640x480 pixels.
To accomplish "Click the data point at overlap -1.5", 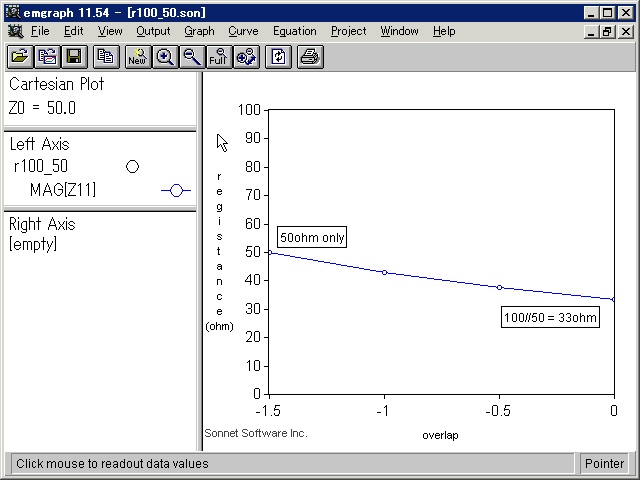I will 269,253.
